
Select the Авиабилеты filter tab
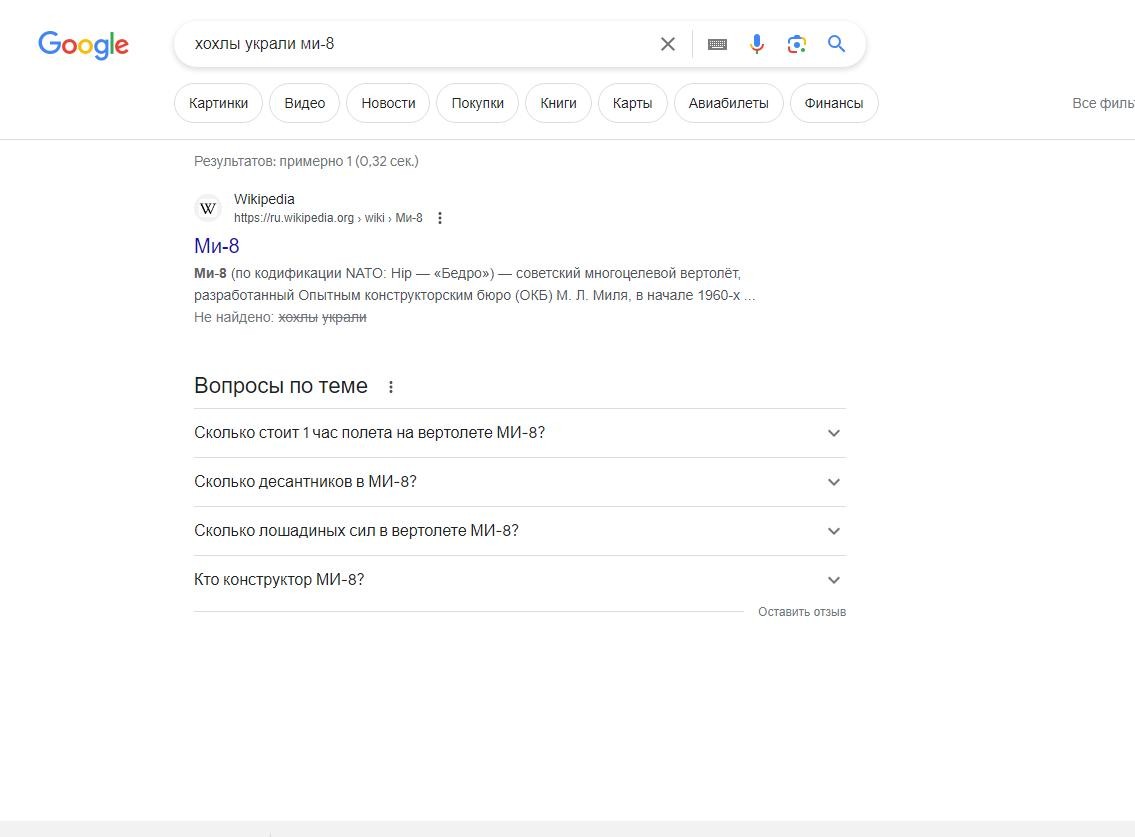coord(728,103)
